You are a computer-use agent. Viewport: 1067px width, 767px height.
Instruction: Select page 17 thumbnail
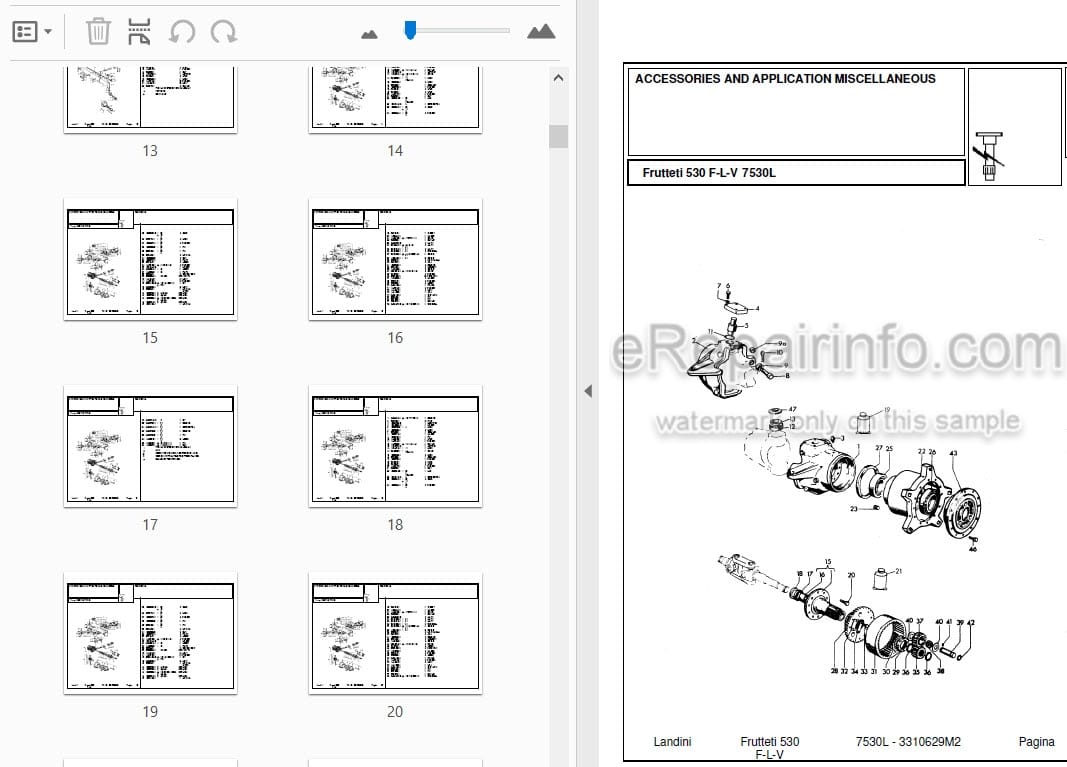pyautogui.click(x=150, y=446)
